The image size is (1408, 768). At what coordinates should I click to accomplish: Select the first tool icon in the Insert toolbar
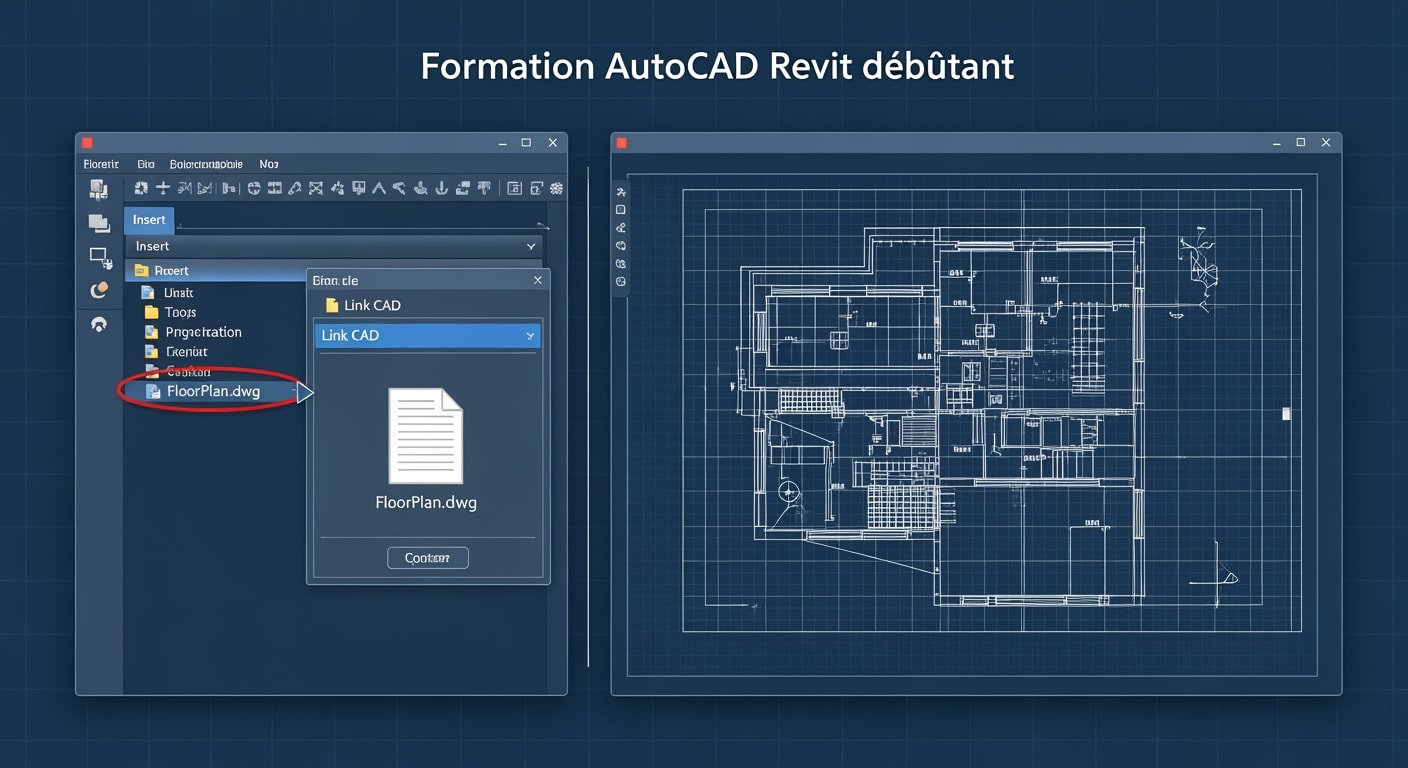[141, 188]
